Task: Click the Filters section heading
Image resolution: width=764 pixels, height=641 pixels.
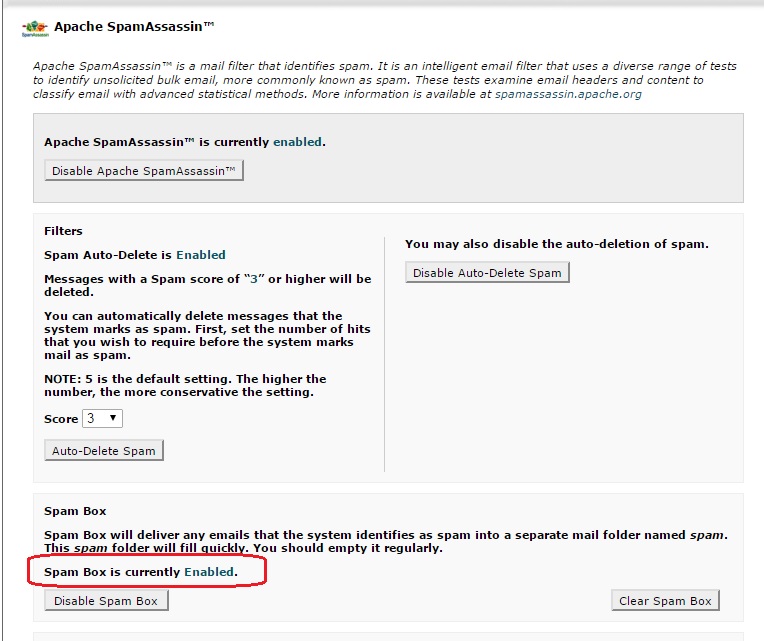Action: point(63,231)
